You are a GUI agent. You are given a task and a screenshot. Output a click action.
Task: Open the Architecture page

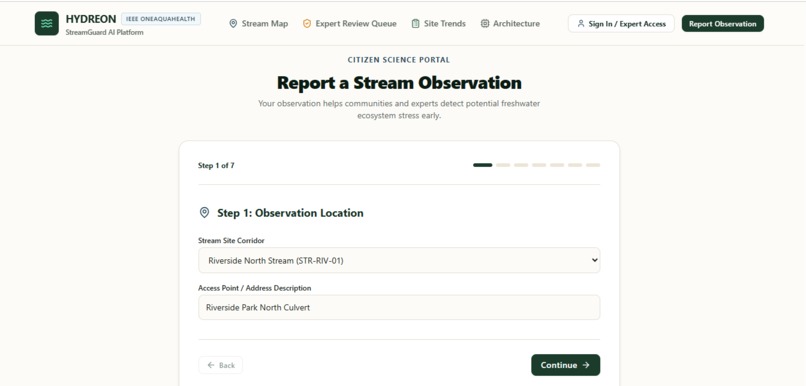coord(510,24)
